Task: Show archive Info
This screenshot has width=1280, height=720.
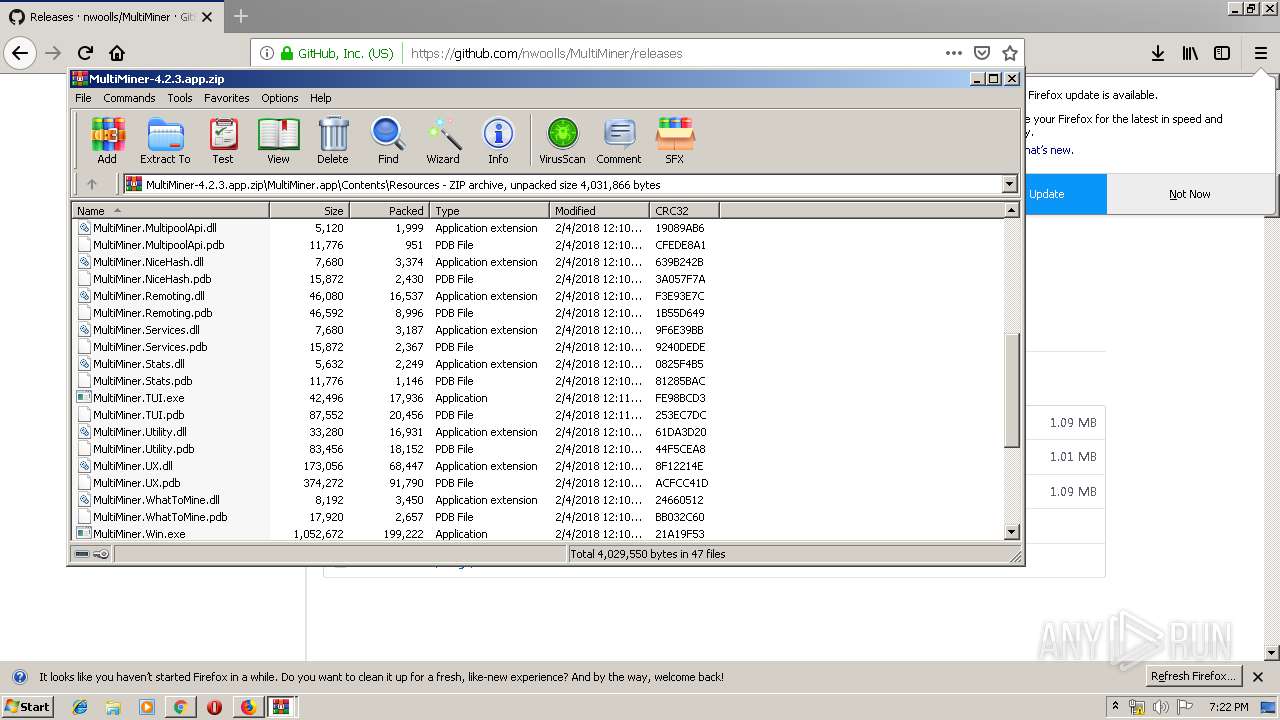Action: (x=498, y=140)
